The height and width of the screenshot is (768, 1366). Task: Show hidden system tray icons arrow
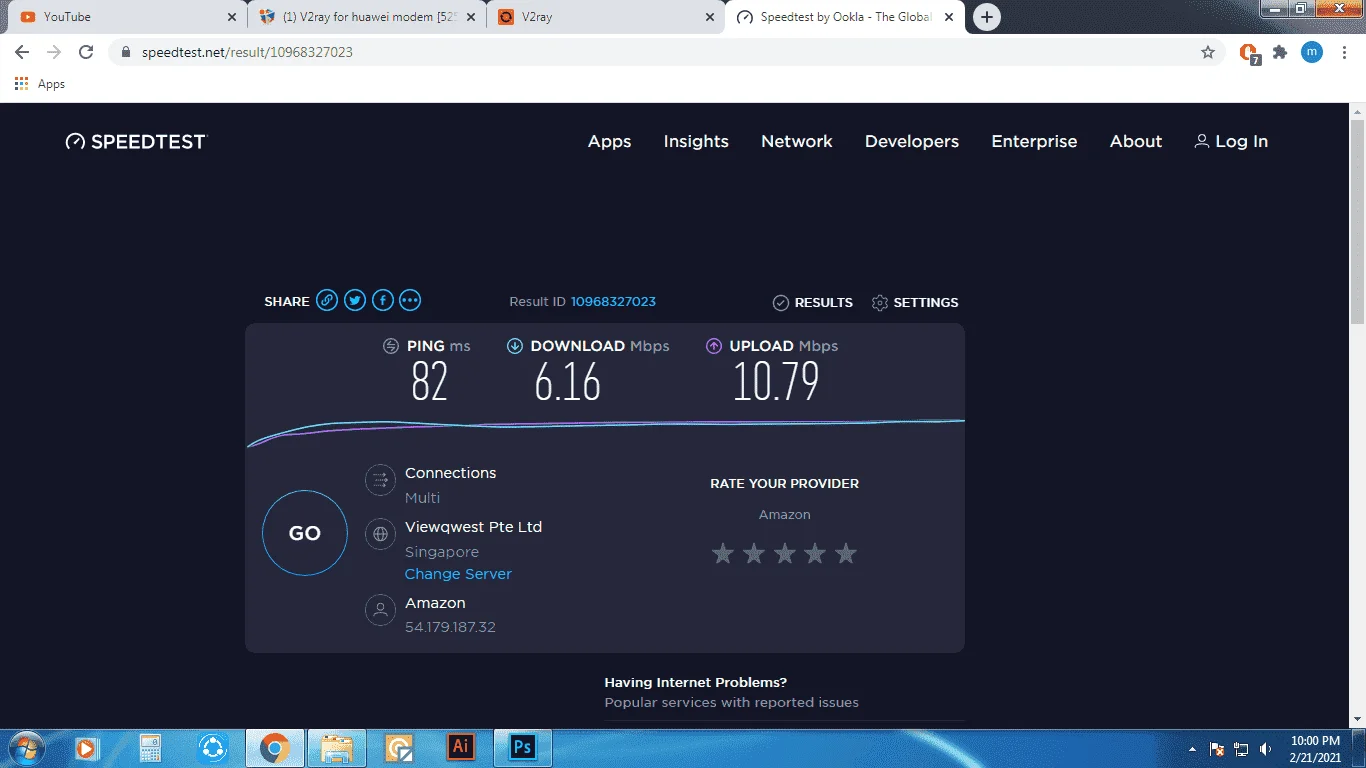click(1192, 748)
